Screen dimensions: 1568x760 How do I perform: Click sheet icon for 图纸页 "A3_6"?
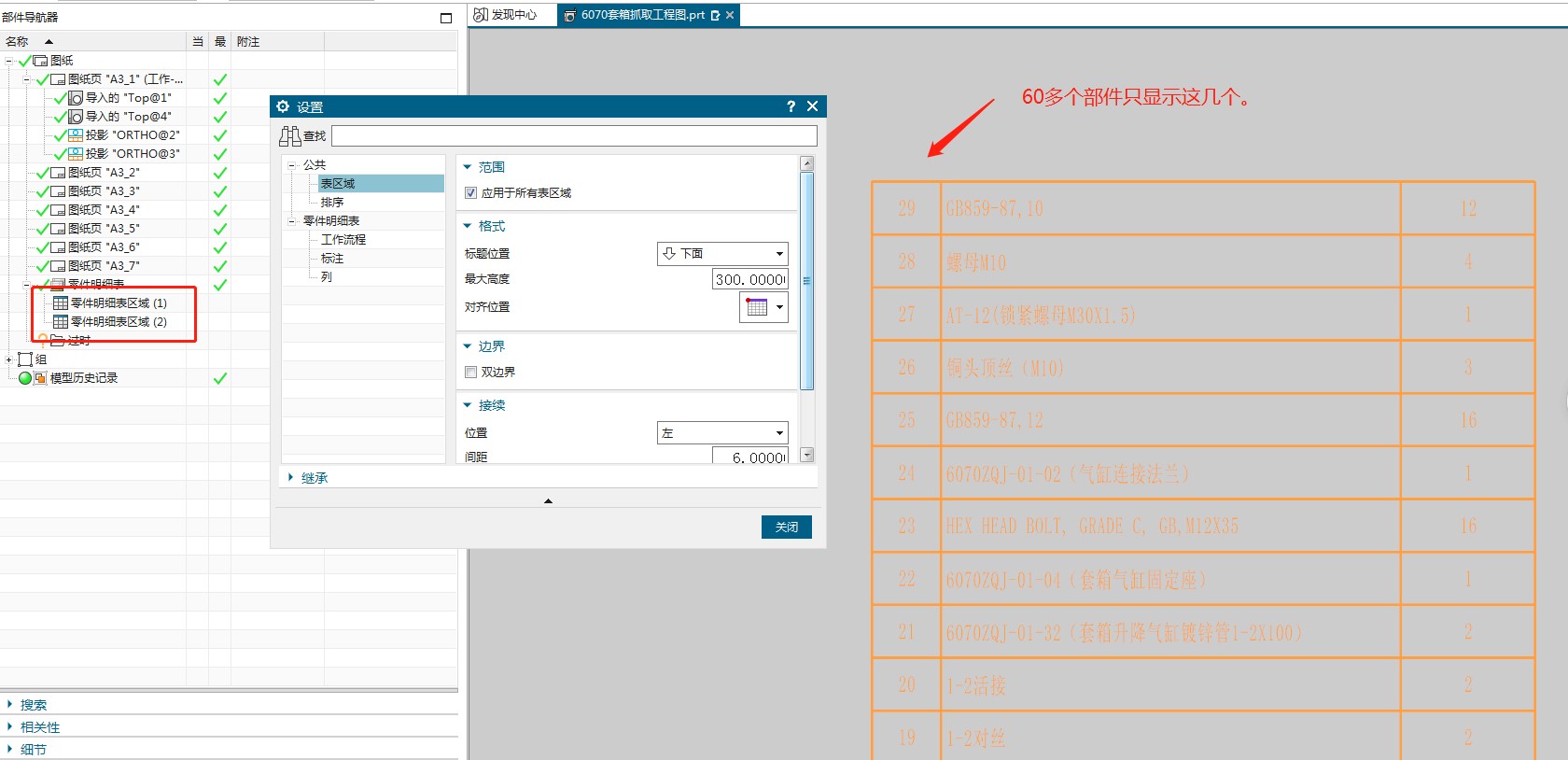click(58, 247)
